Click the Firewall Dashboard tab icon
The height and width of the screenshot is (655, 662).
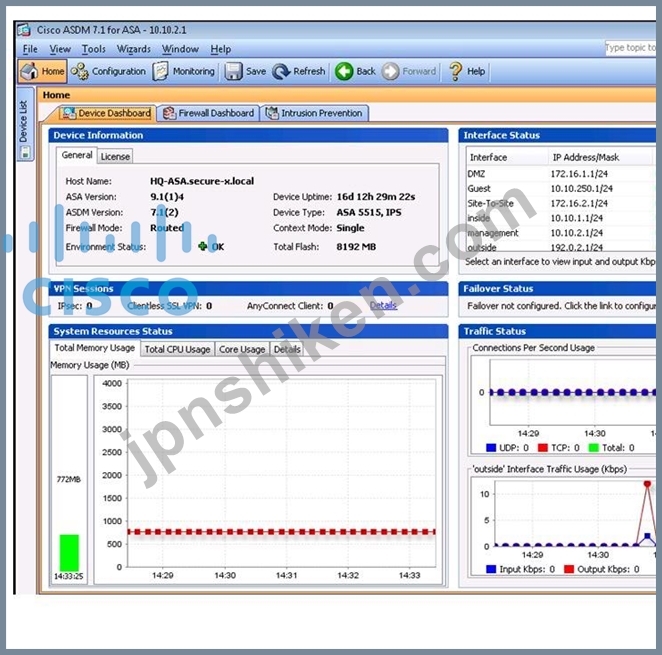coord(169,113)
